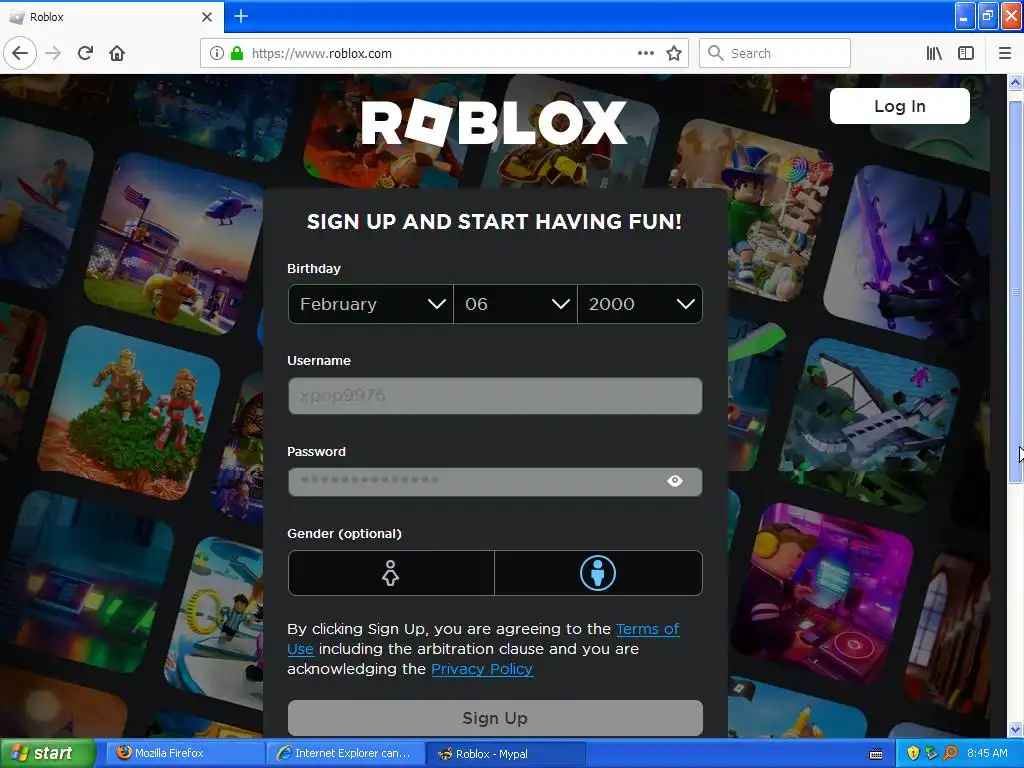Click the scrollbar down arrow
The image size is (1024, 768).
pyautogui.click(x=1015, y=728)
